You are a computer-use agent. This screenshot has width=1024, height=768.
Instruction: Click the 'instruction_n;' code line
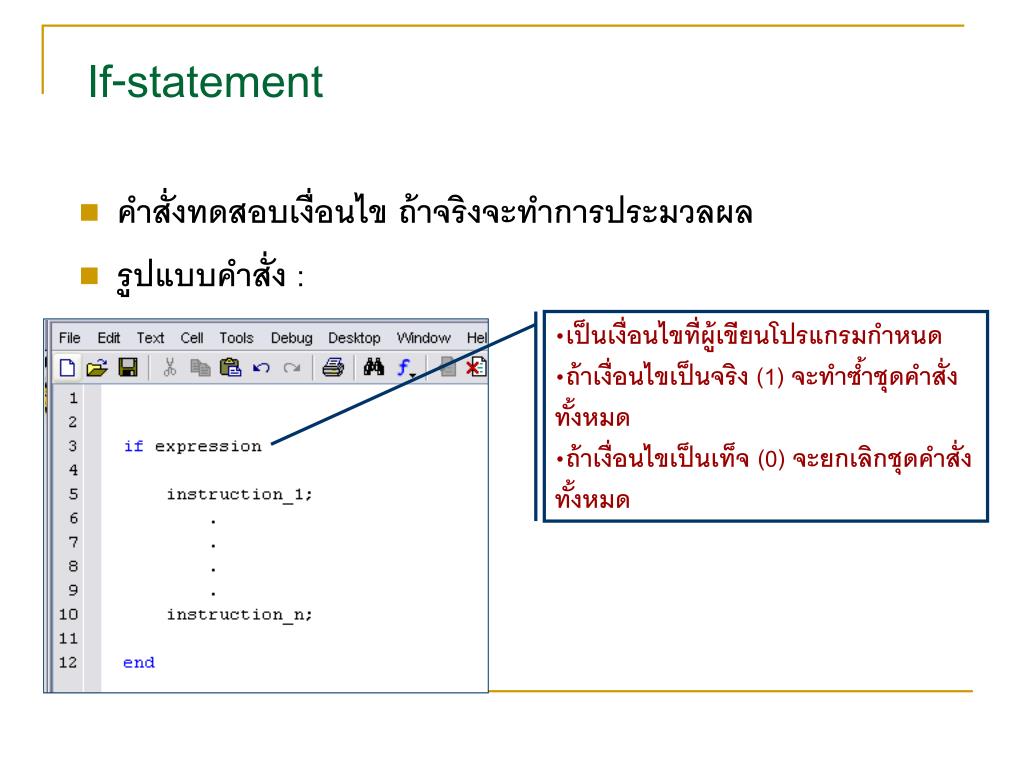[239, 615]
